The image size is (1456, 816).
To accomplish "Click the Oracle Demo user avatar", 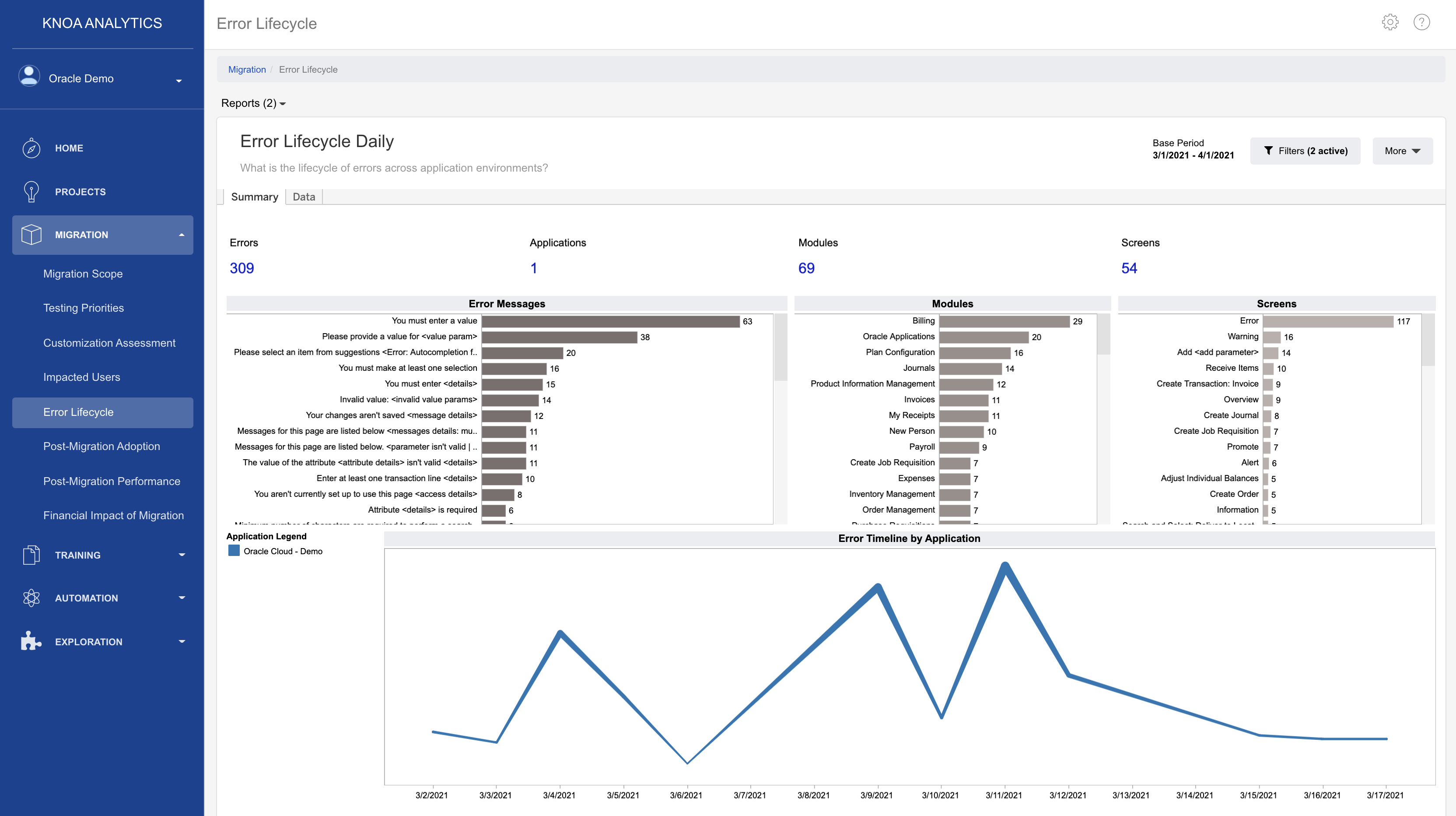I will click(x=29, y=76).
